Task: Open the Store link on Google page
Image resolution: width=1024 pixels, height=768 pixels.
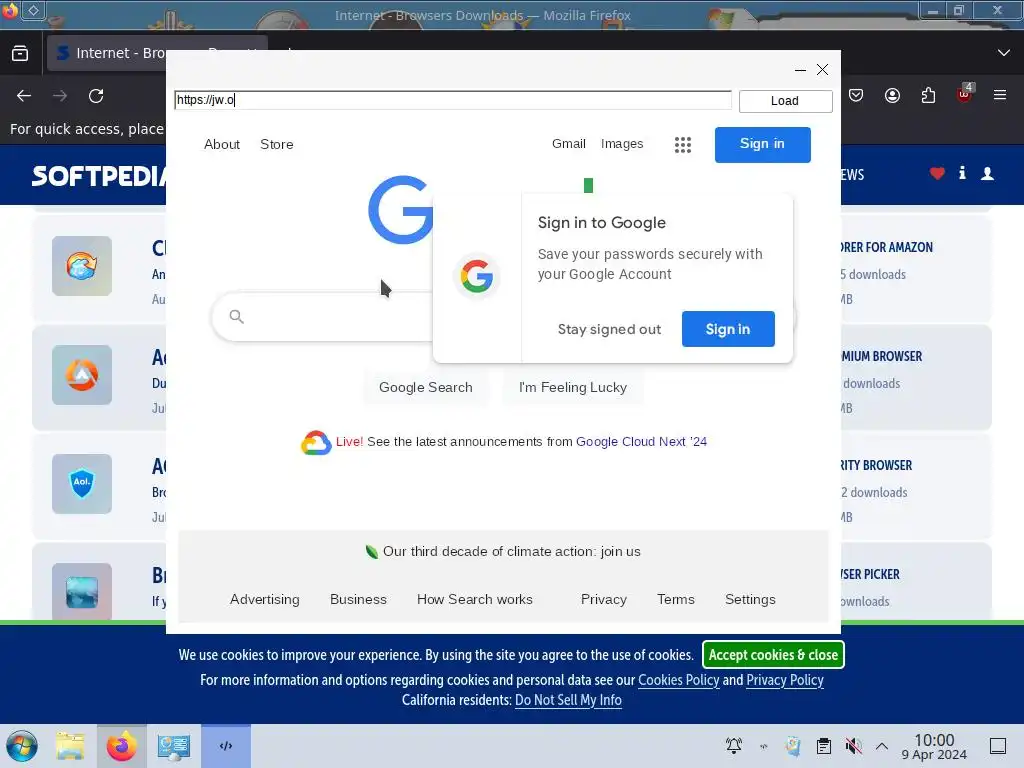Action: pyautogui.click(x=277, y=144)
